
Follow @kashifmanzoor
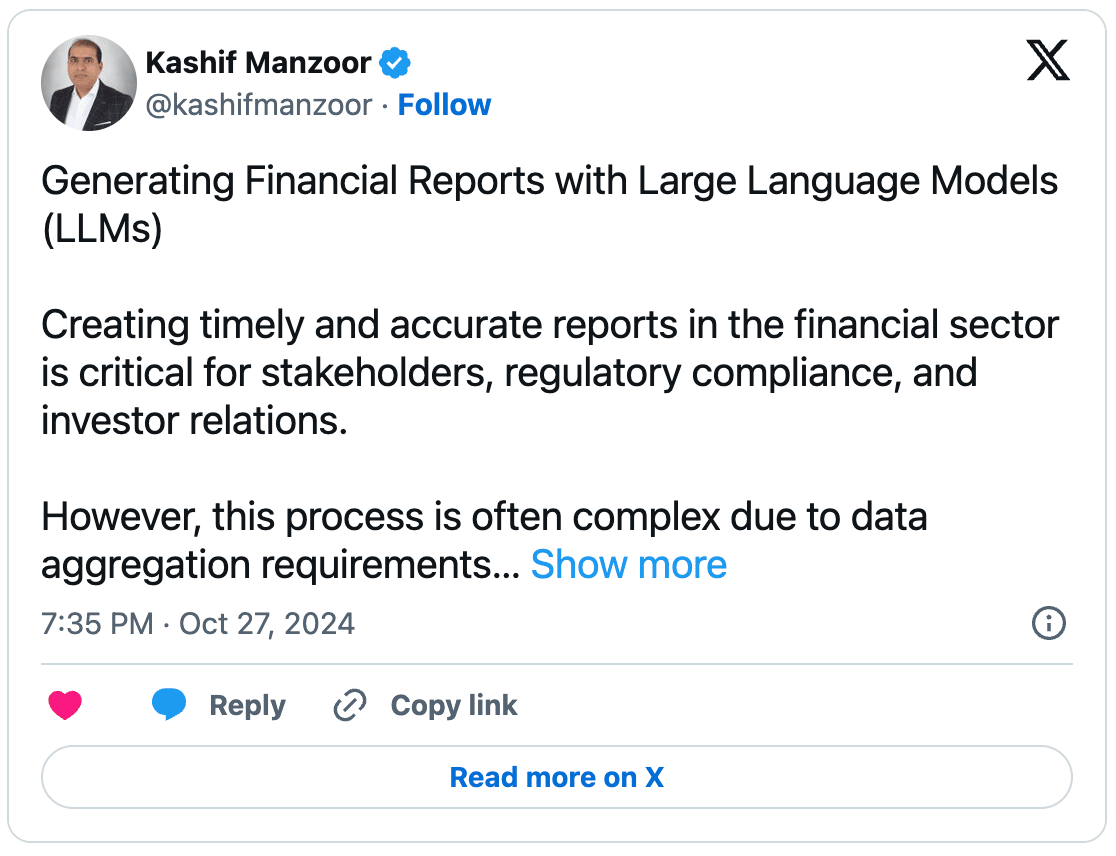coord(444,105)
